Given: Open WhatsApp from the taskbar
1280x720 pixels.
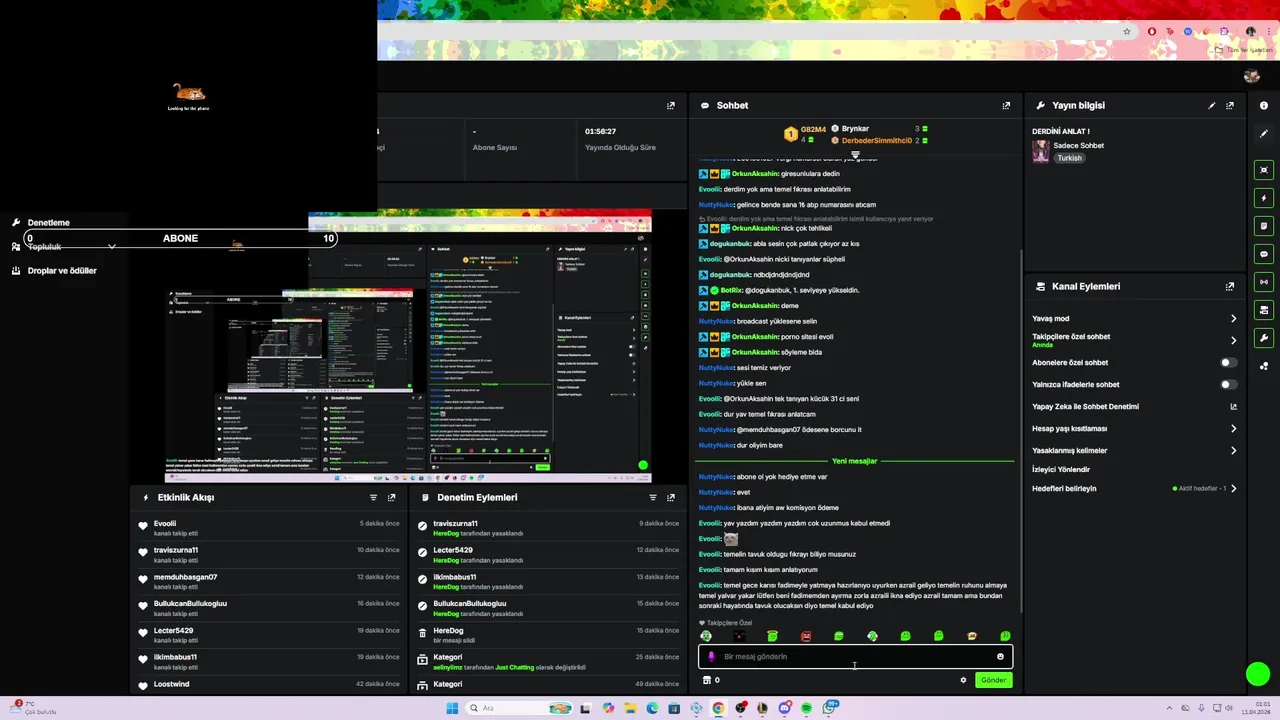Looking at the screenshot, I should [830, 708].
